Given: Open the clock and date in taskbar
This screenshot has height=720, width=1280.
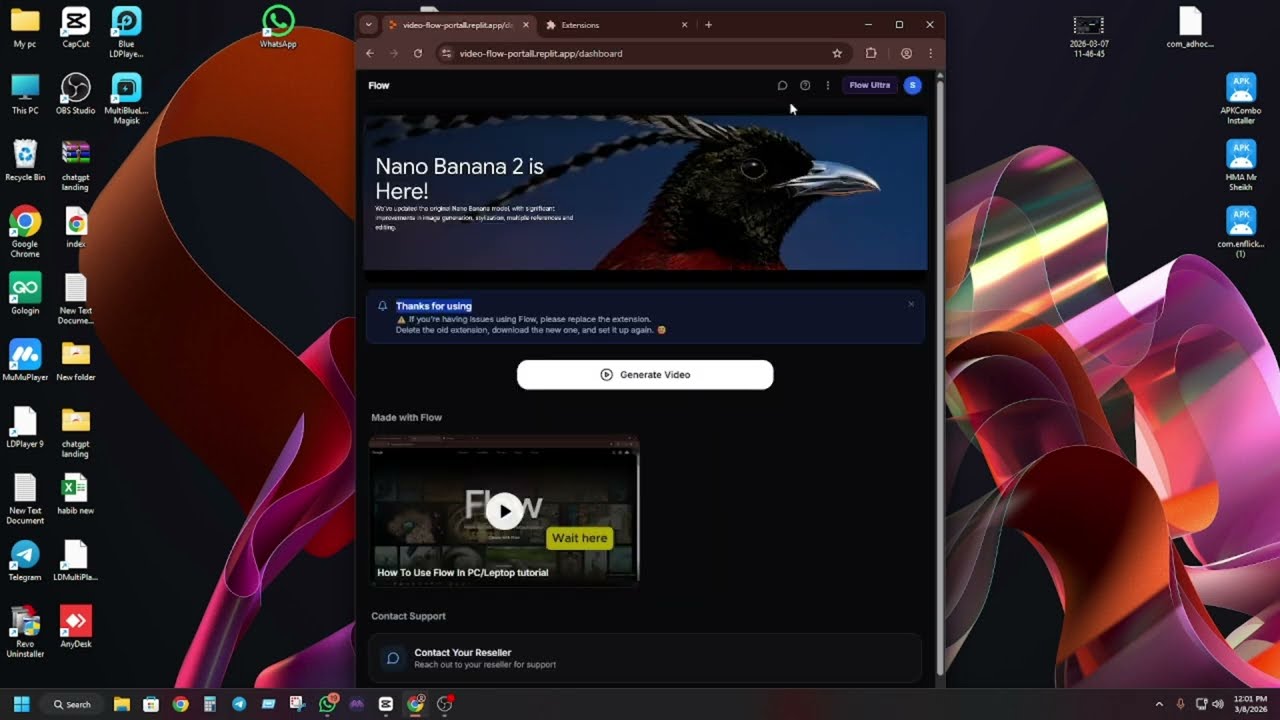Looking at the screenshot, I should tap(1250, 704).
